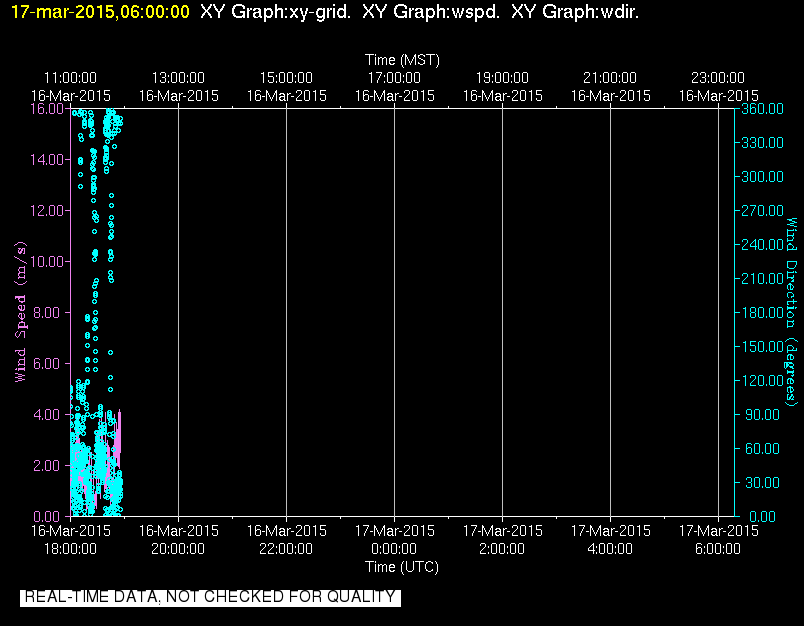Click the 17-Mar-2015 date above 0:00:00
This screenshot has height=626, width=804.
point(394,531)
